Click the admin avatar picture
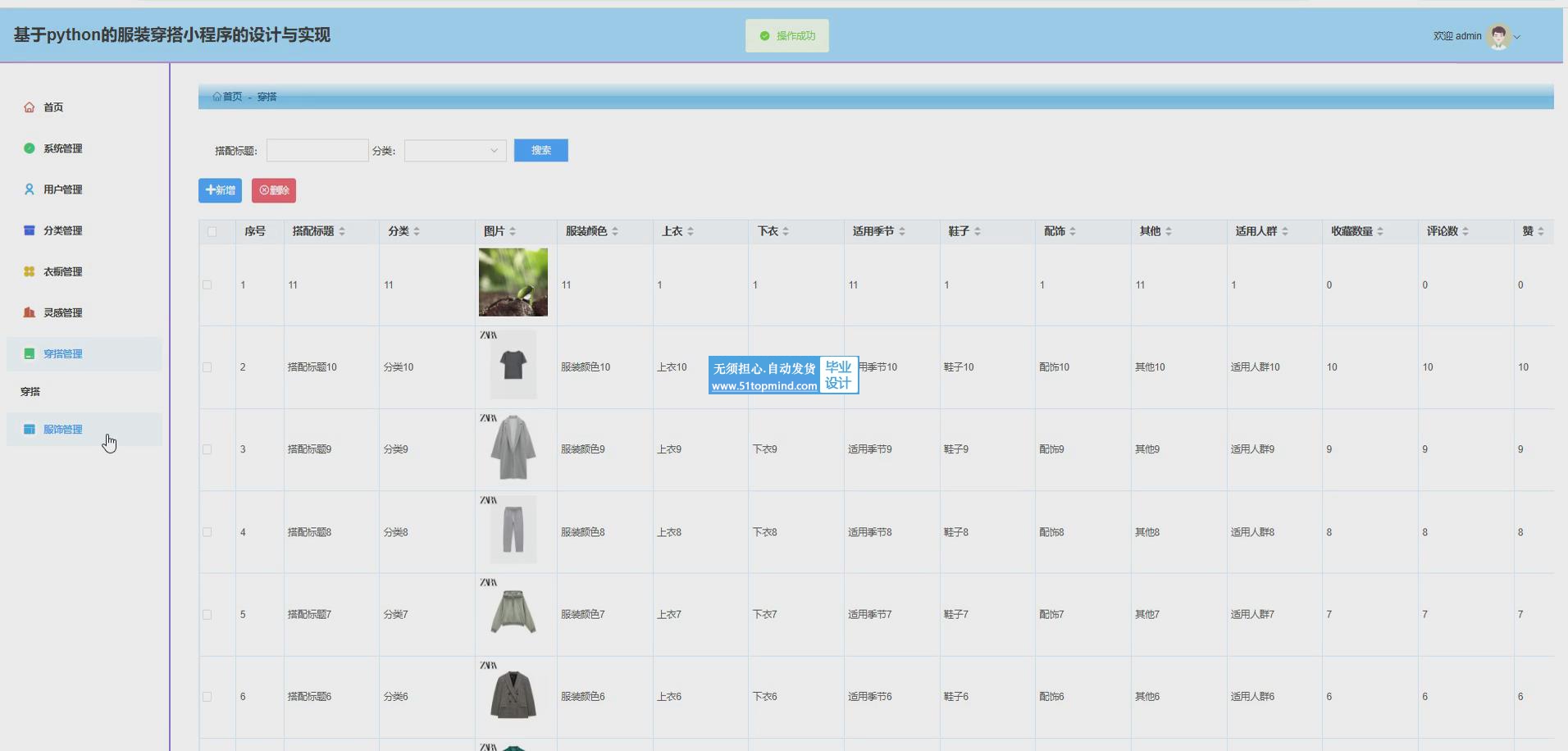This screenshot has width=1568, height=751. [1498, 36]
